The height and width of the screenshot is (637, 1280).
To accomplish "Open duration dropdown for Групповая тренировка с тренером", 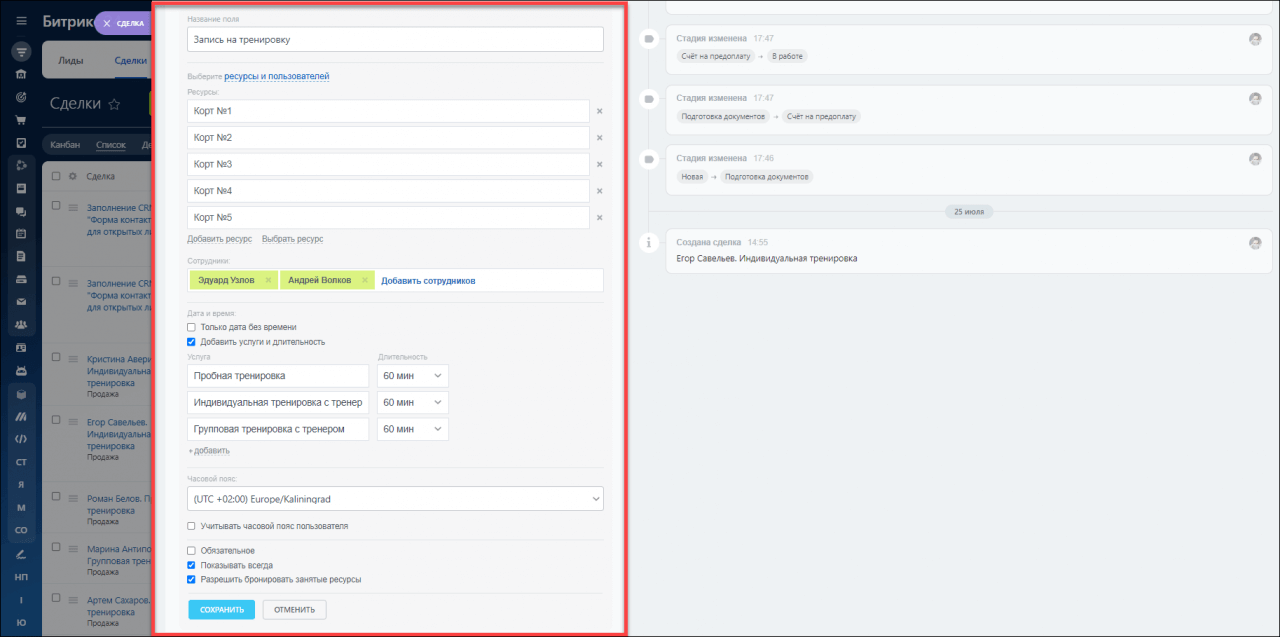I will (x=412, y=429).
